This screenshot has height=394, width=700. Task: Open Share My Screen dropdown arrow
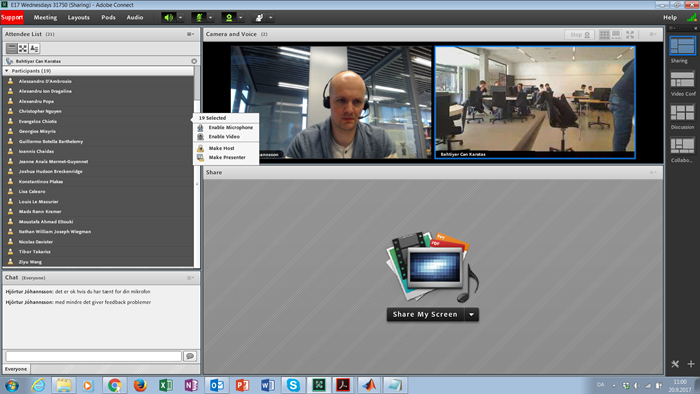tap(471, 315)
